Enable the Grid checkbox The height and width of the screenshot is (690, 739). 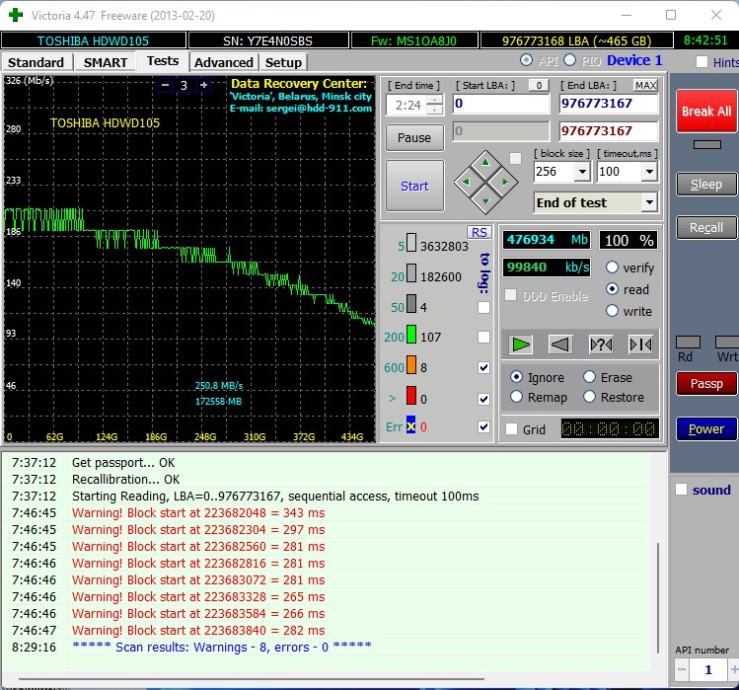pos(512,429)
